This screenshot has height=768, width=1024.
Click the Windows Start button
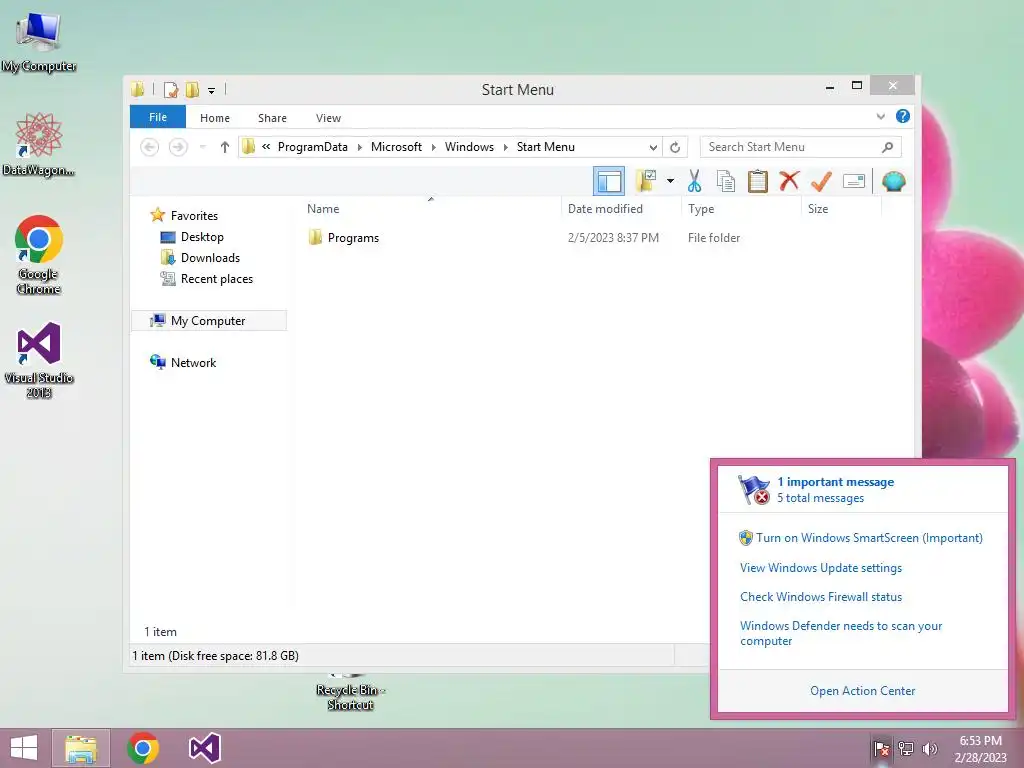click(24, 748)
